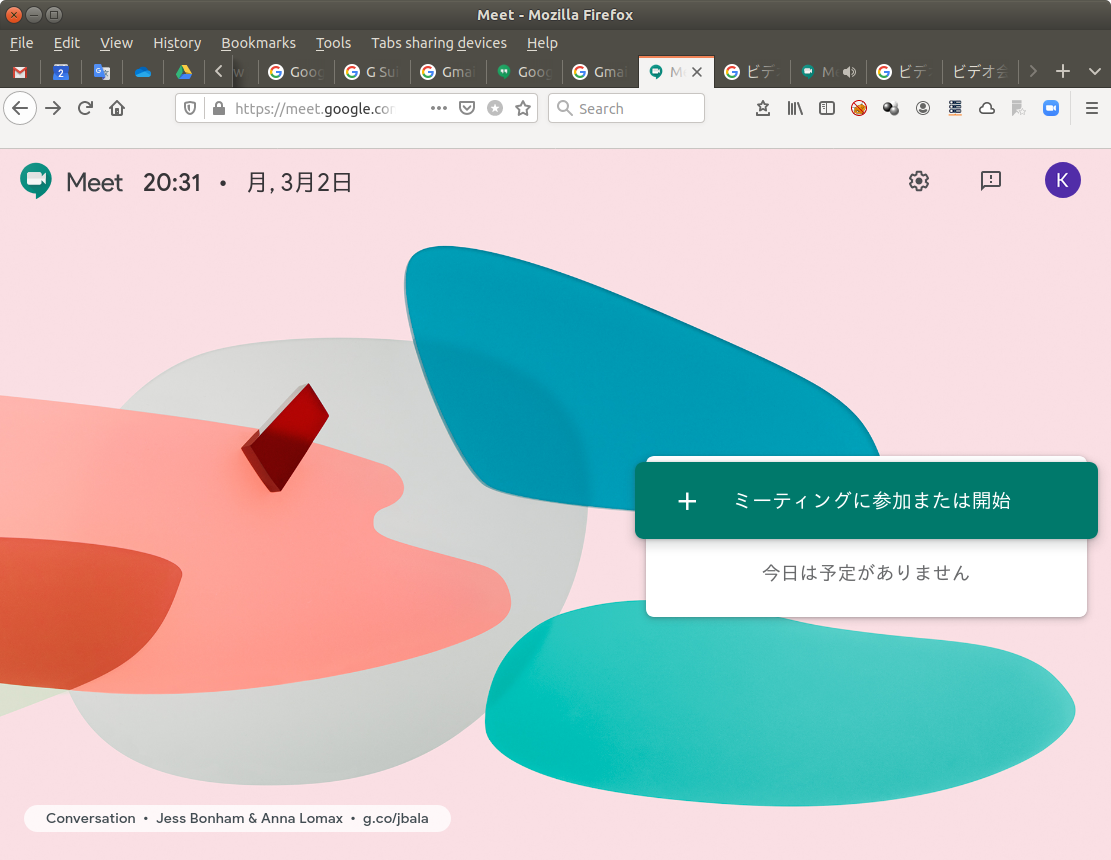Open page actions three-dots menu

[x=438, y=108]
